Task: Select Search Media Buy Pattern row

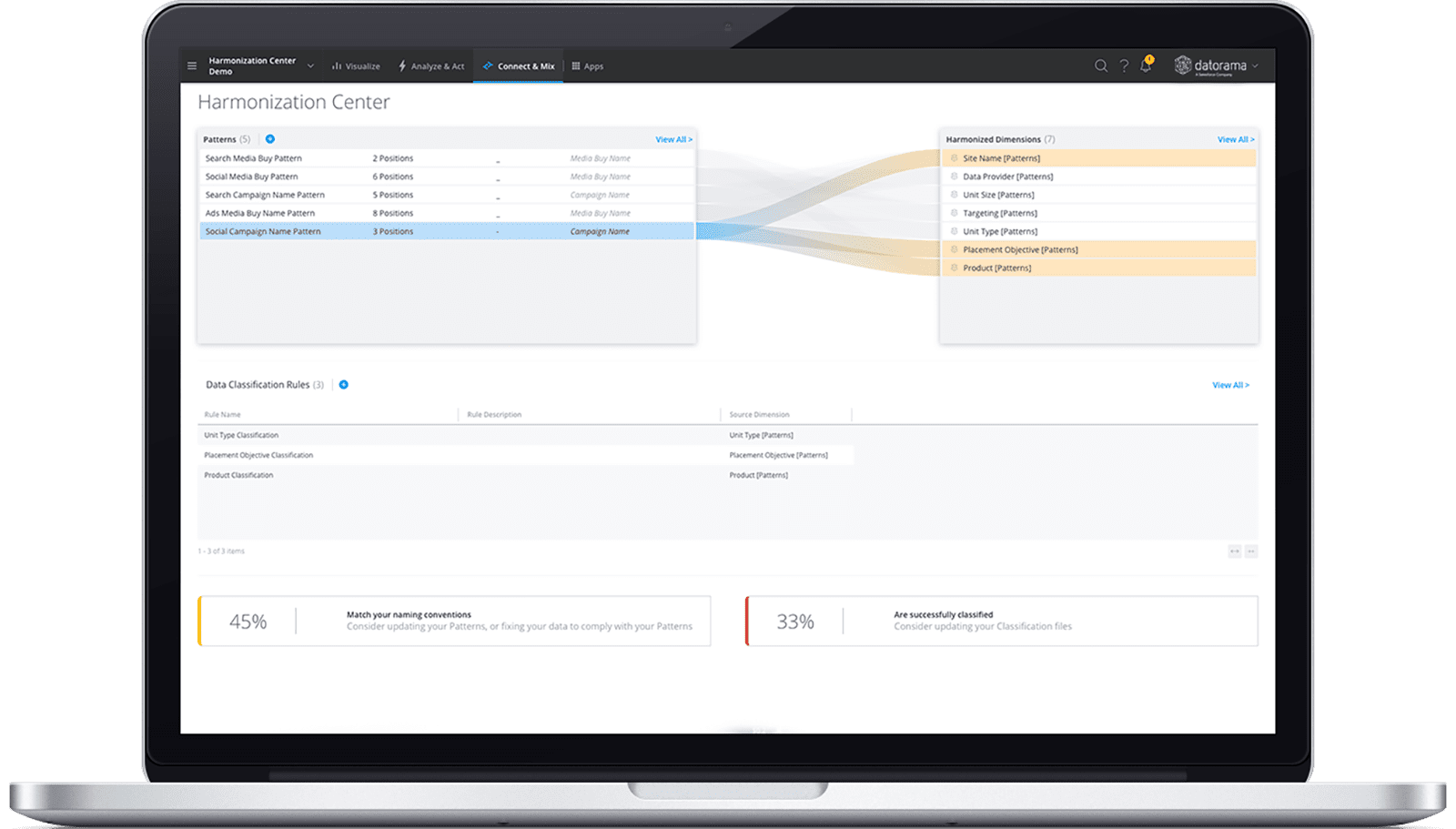Action: (447, 158)
